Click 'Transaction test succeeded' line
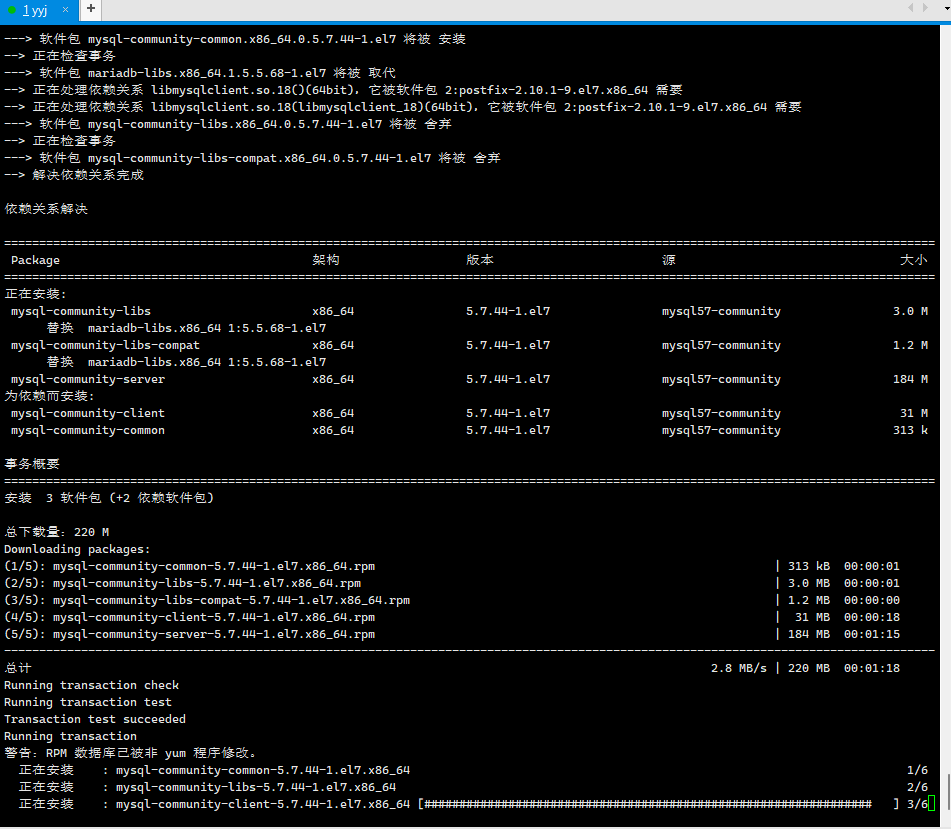Image resolution: width=951 pixels, height=829 pixels. (x=95, y=719)
